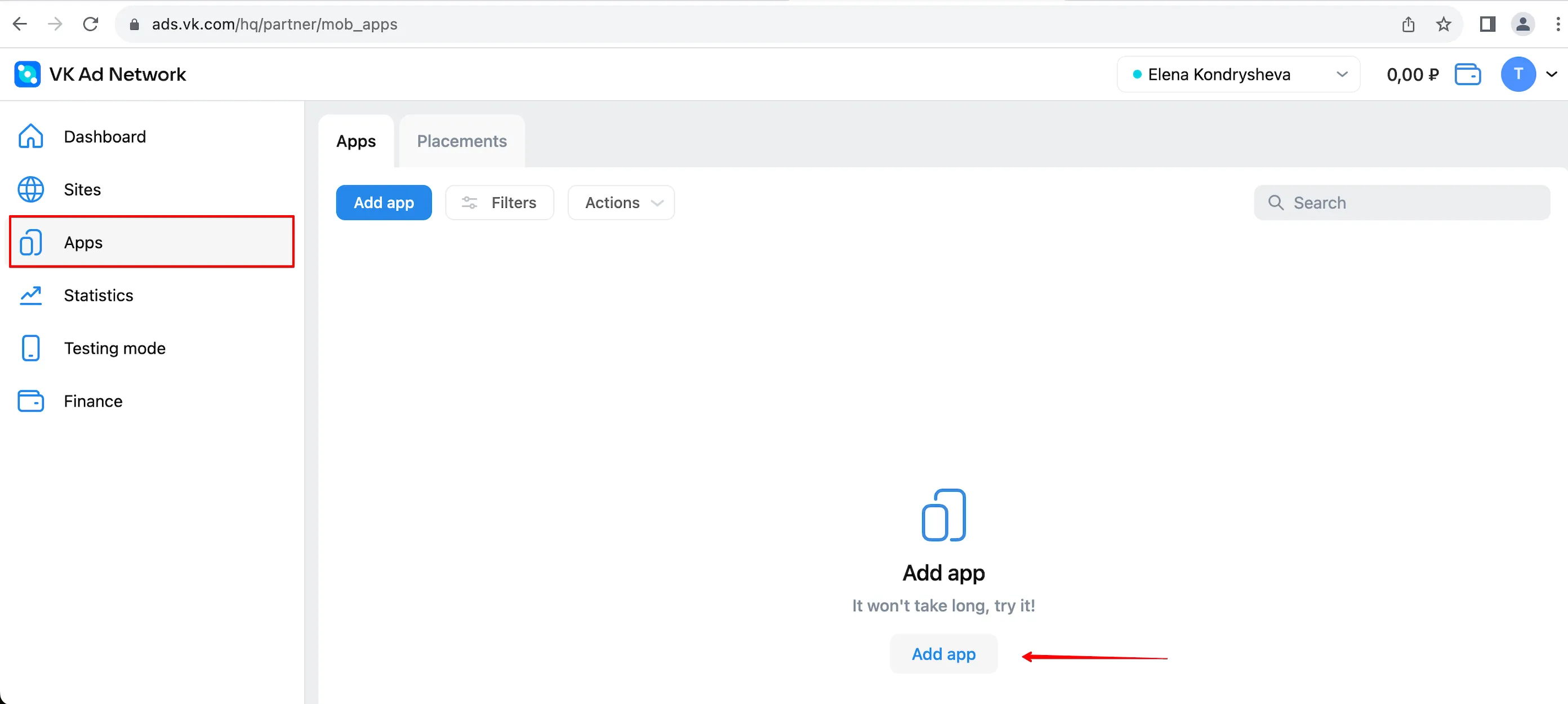Screen dimensions: 1568x704
Task: Click the browser share icon
Action: coord(1408,24)
